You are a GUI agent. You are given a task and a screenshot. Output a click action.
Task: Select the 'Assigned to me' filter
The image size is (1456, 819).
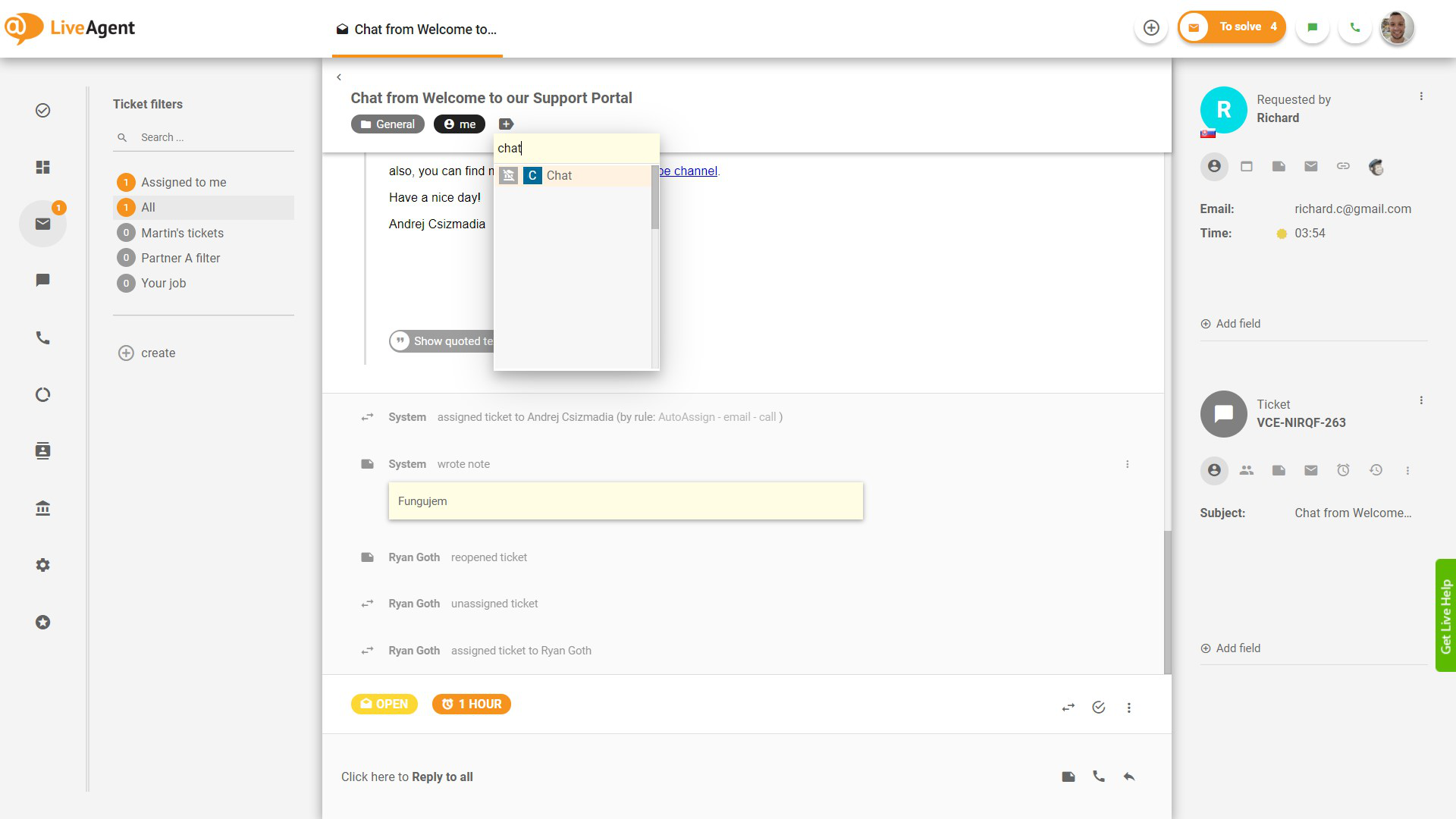pyautogui.click(x=184, y=182)
